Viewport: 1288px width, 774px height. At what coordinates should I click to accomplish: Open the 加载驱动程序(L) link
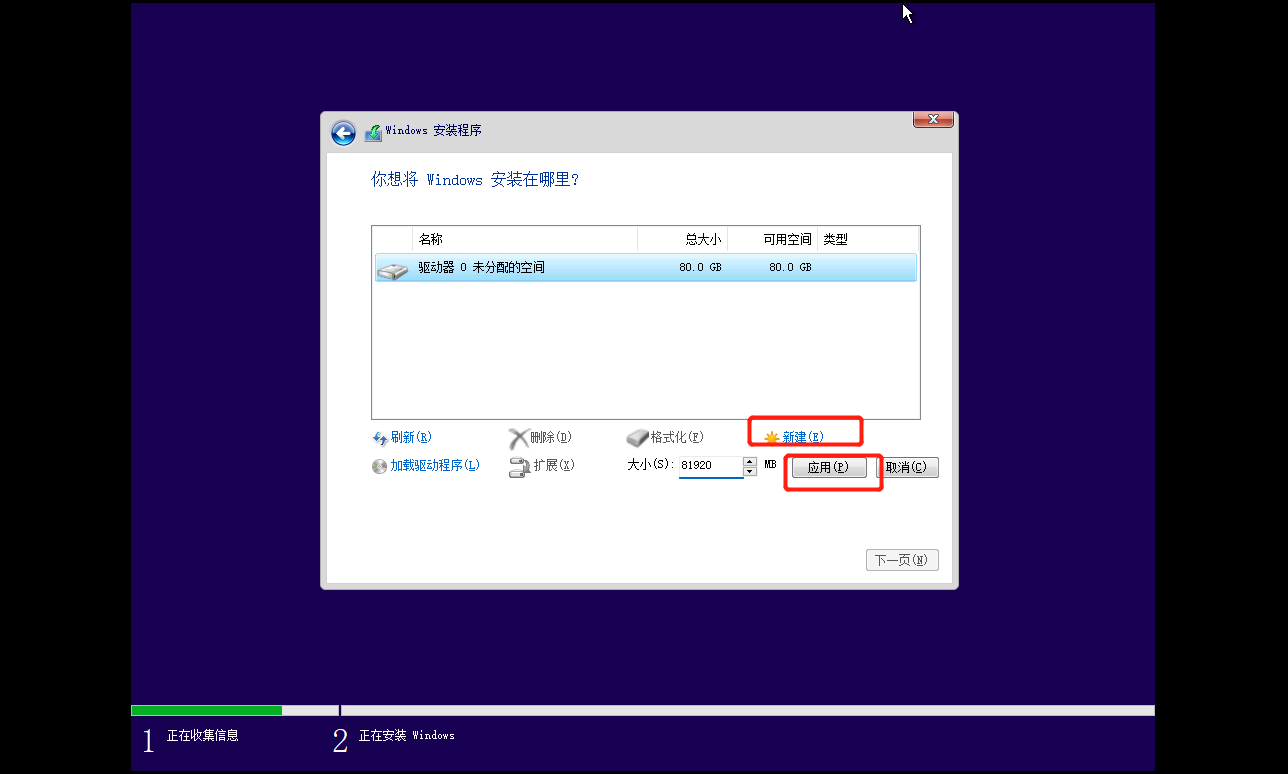pyautogui.click(x=435, y=466)
